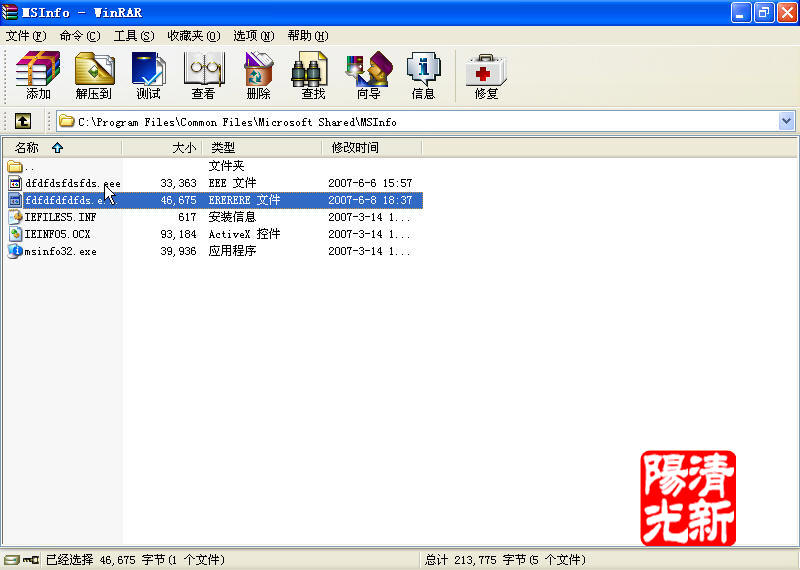Screen dimensions: 800x570
Task: Click the folder icon in the address bar
Action: coord(66,121)
